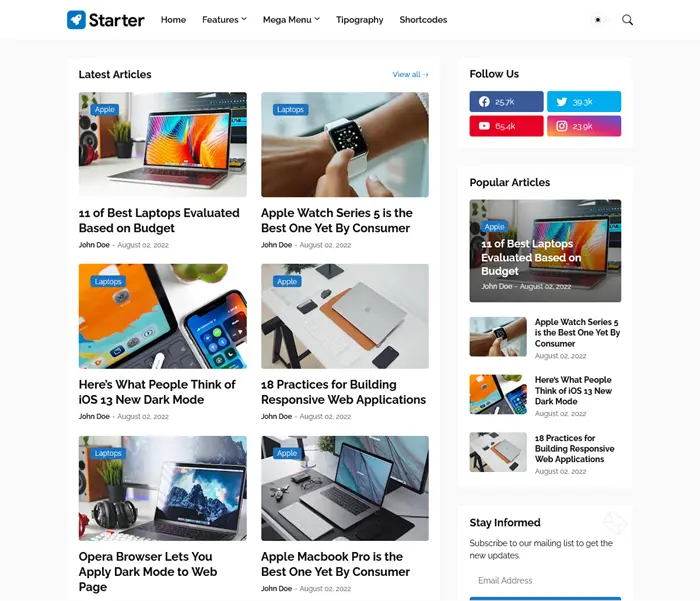Open the search magnifier icon
The width and height of the screenshot is (700, 601).
(627, 20)
